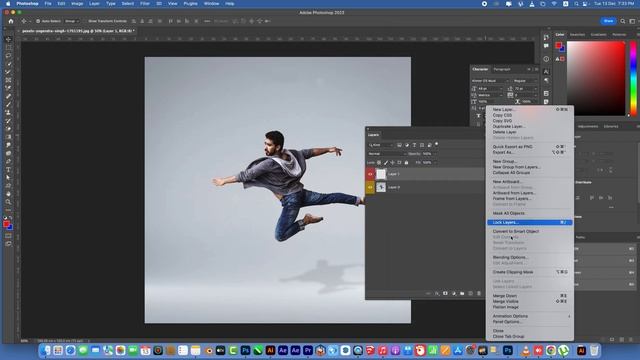Click trash icon in Layers panel

[x=479, y=293]
